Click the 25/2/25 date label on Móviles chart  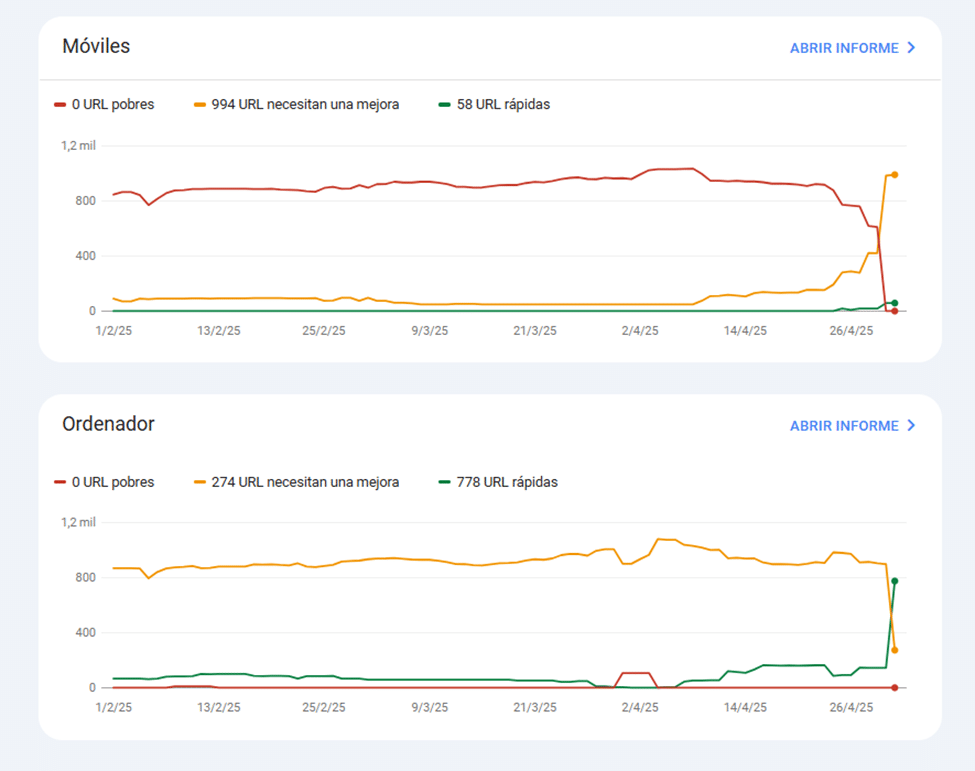pyautogui.click(x=324, y=331)
